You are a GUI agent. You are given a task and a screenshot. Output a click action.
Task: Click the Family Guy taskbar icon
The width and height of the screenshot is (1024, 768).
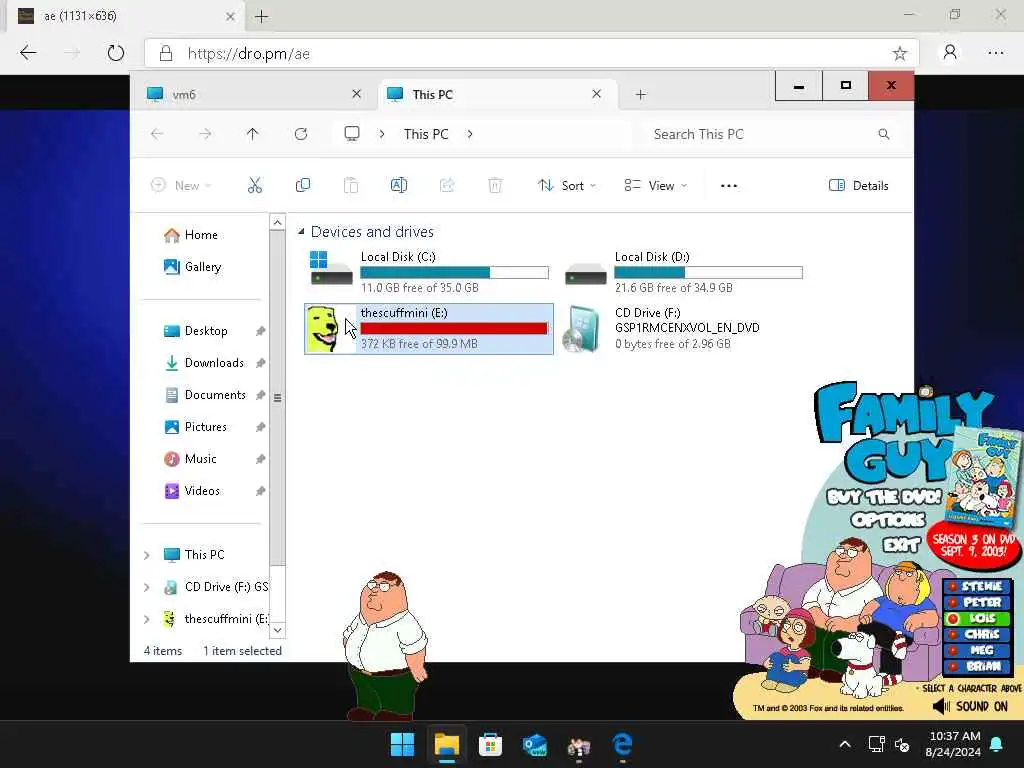click(579, 746)
